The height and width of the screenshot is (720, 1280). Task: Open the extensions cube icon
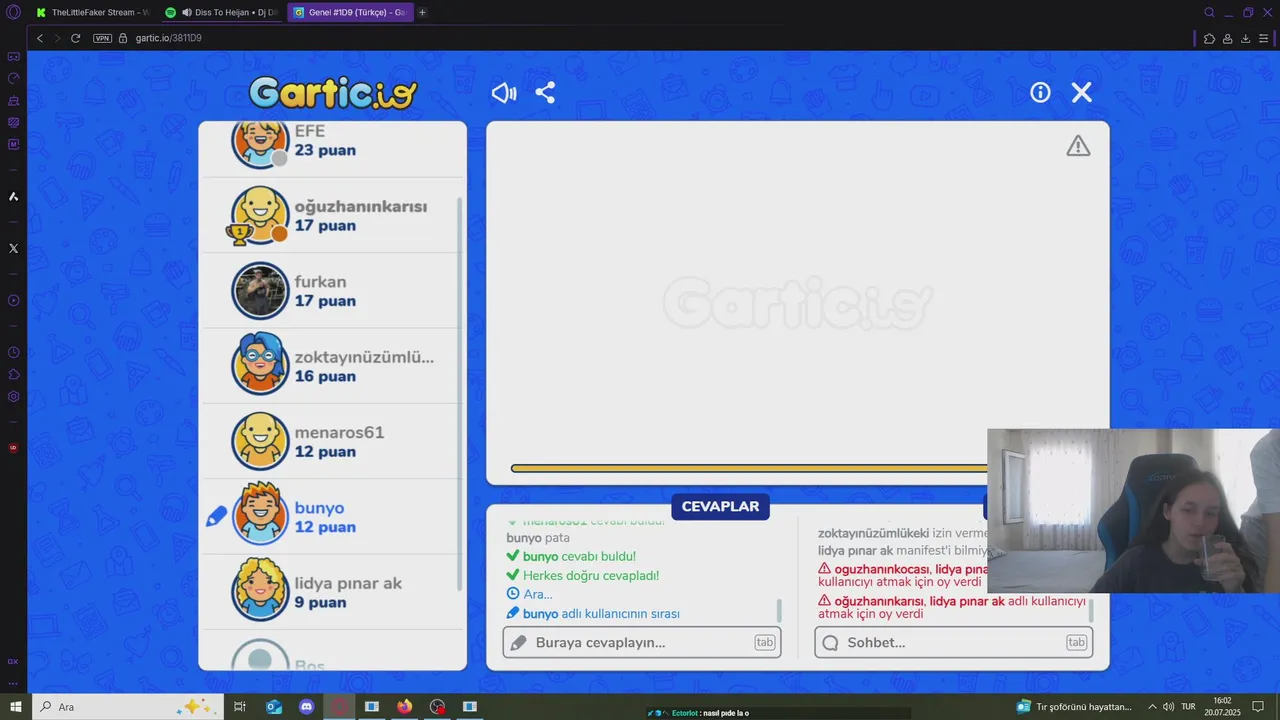click(1210, 38)
